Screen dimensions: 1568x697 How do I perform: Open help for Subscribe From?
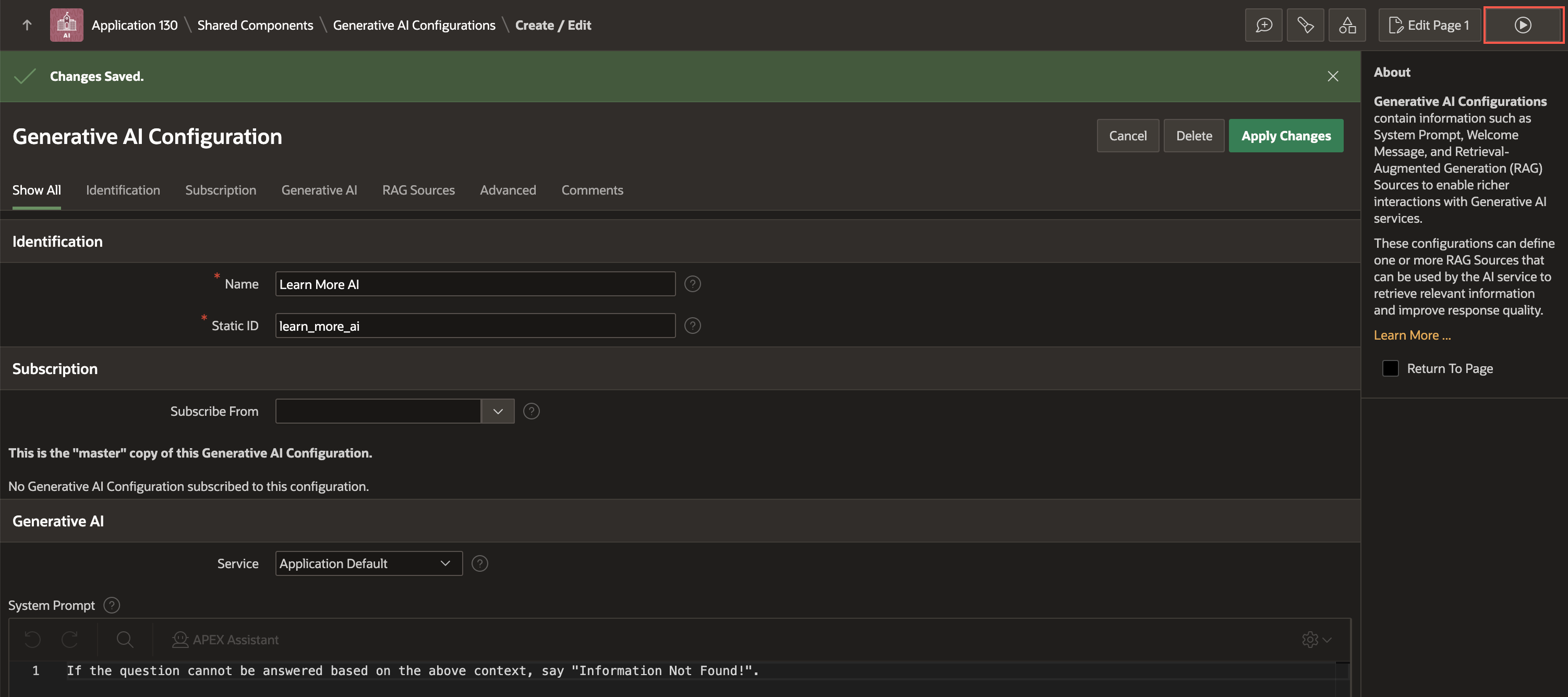[x=532, y=412]
